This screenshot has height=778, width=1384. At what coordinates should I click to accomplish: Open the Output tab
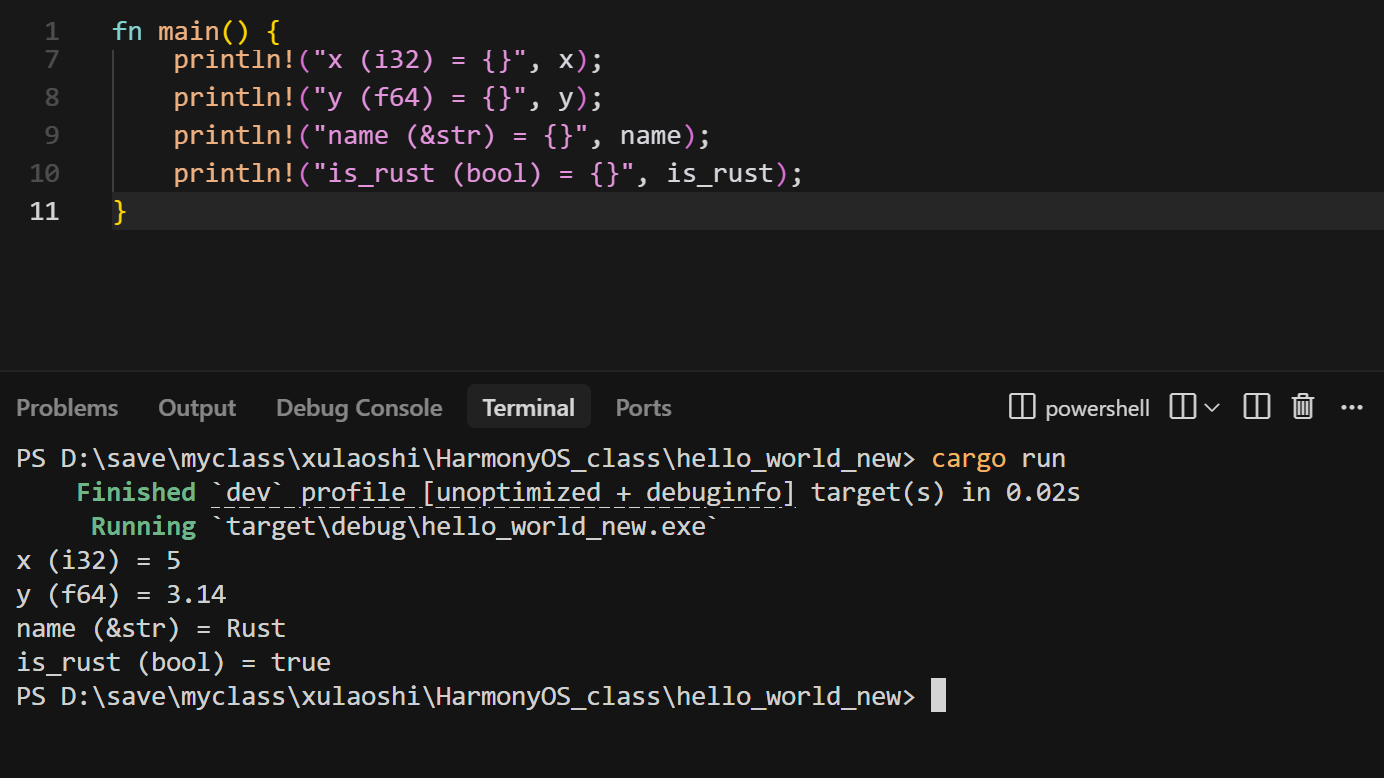tap(197, 408)
